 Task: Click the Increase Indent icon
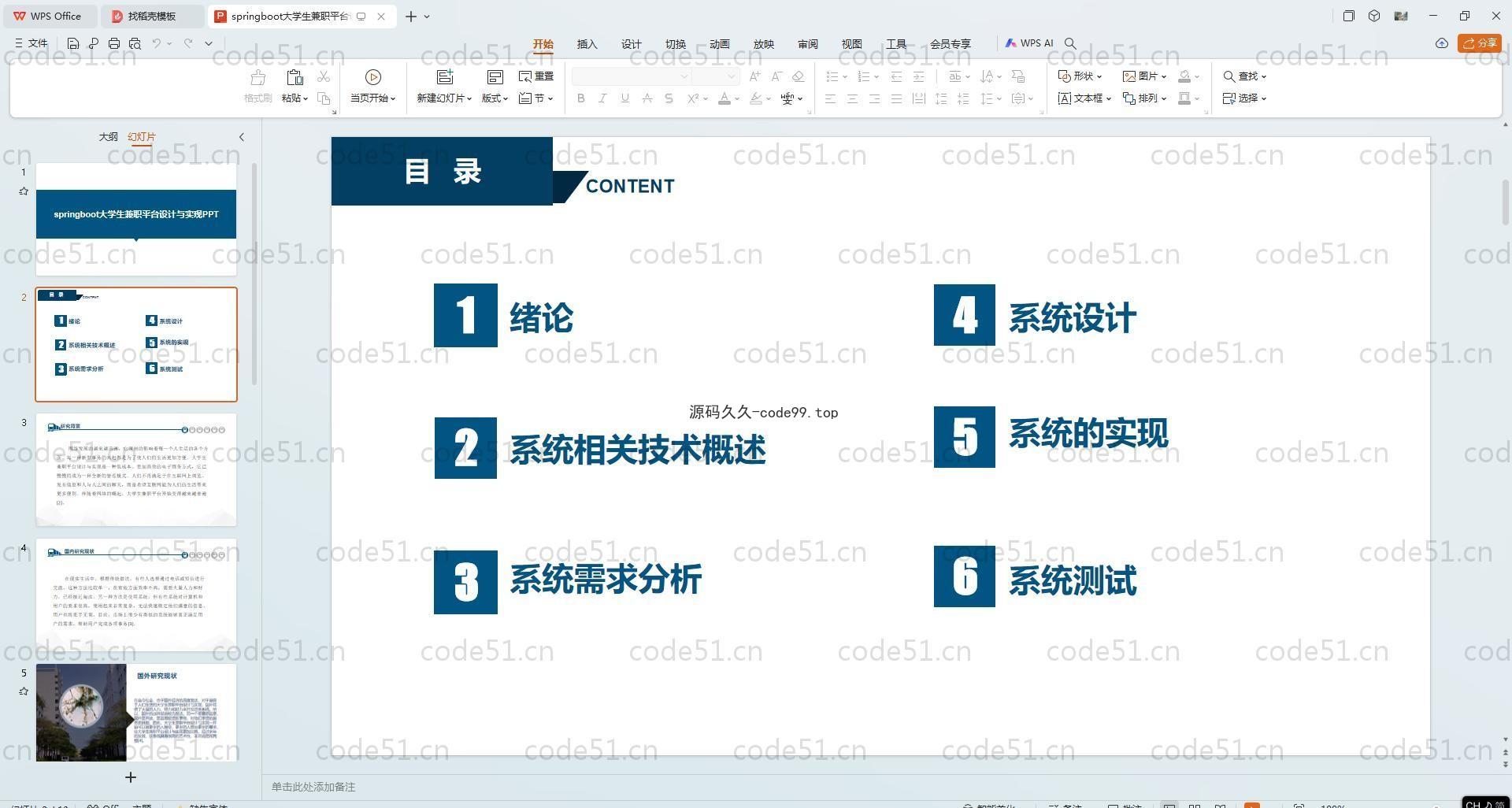tap(918, 76)
